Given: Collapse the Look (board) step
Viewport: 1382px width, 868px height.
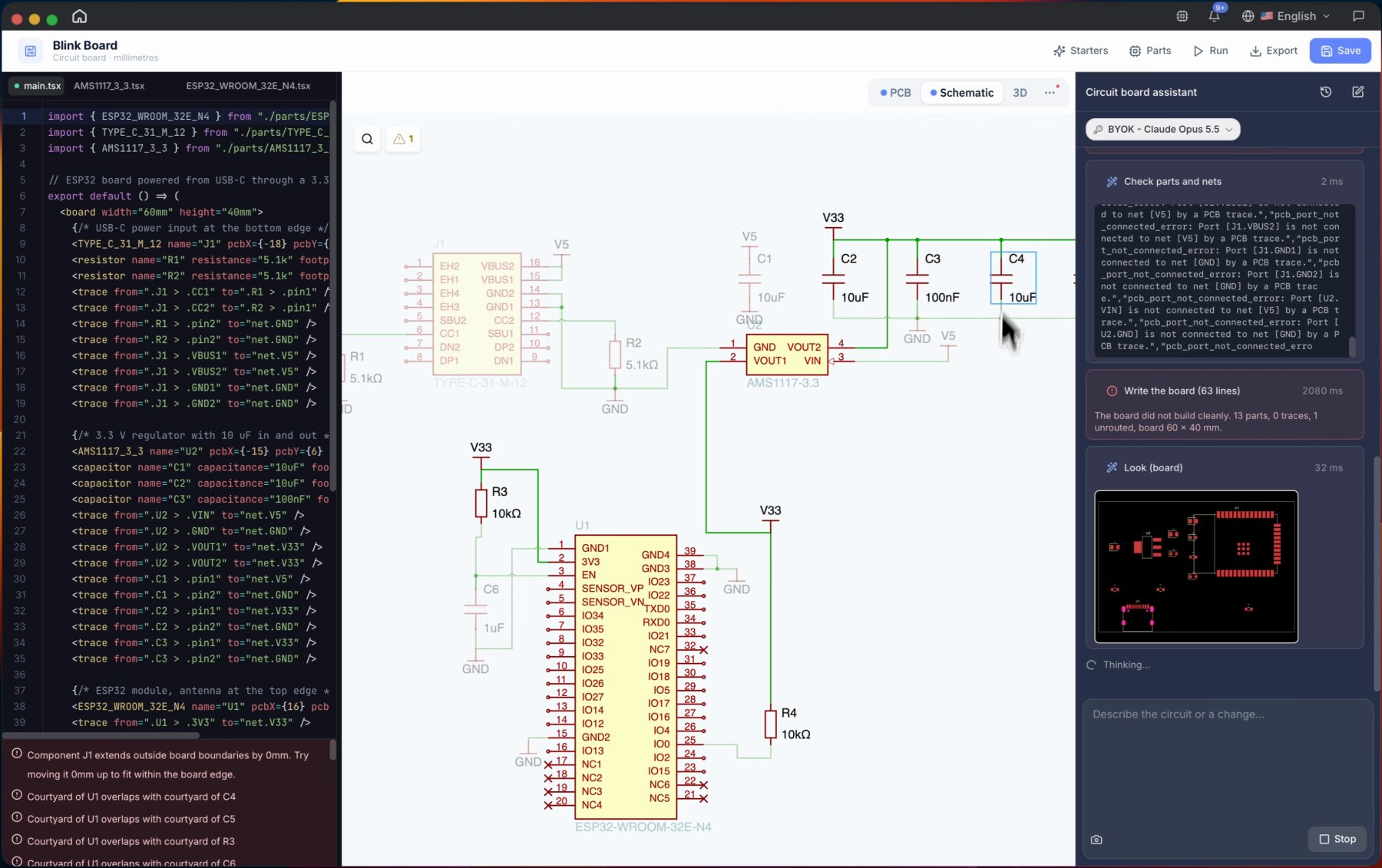Looking at the screenshot, I should pyautogui.click(x=1224, y=467).
